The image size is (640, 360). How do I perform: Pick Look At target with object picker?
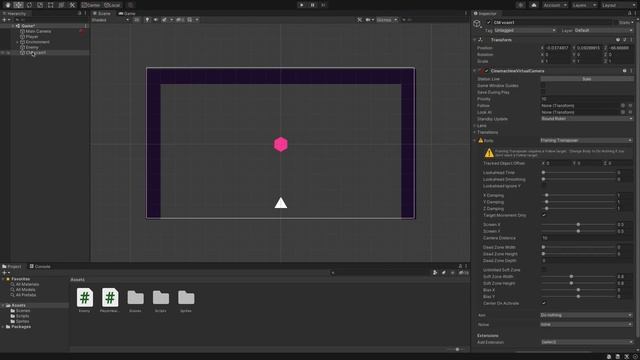pyautogui.click(x=623, y=112)
